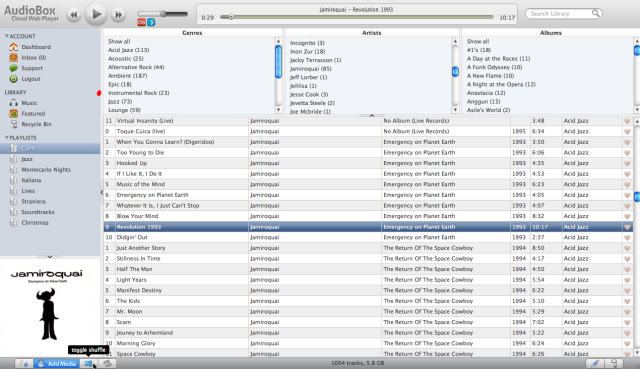
Task: Skip to next track with fast-forward button
Action: [x=118, y=15]
